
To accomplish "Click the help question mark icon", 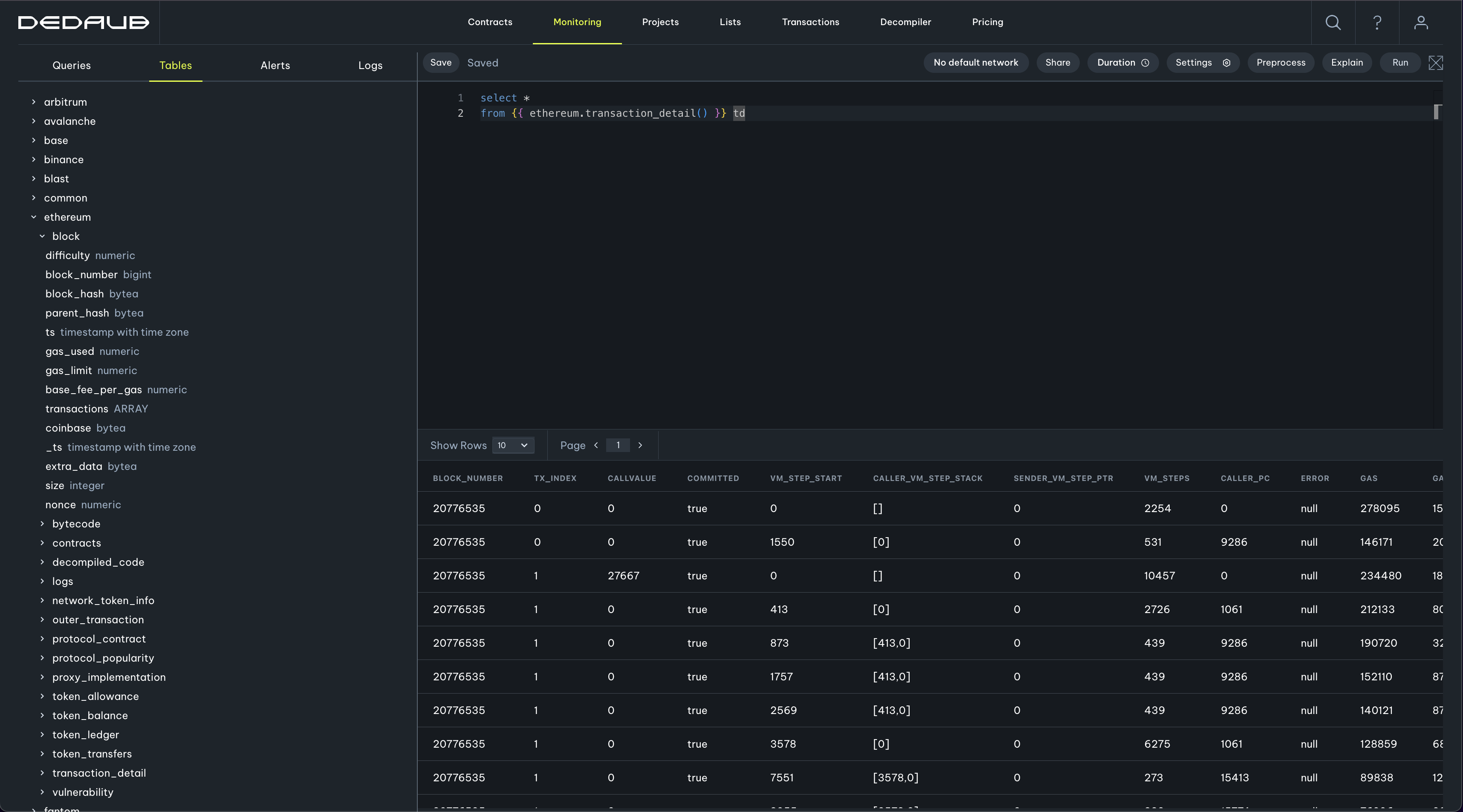I will coord(1376,22).
